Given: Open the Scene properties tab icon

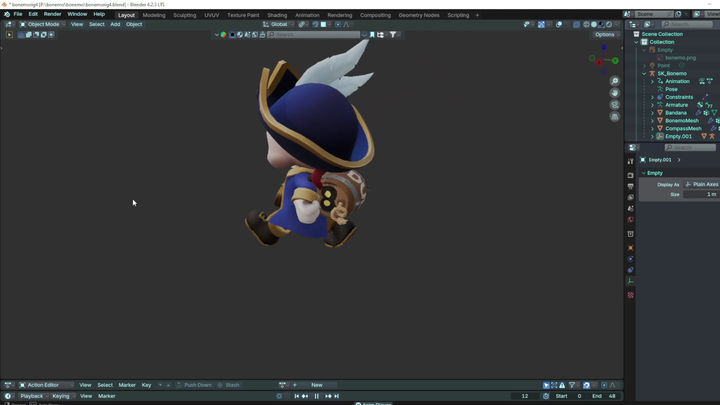Looking at the screenshot, I should point(630,208).
